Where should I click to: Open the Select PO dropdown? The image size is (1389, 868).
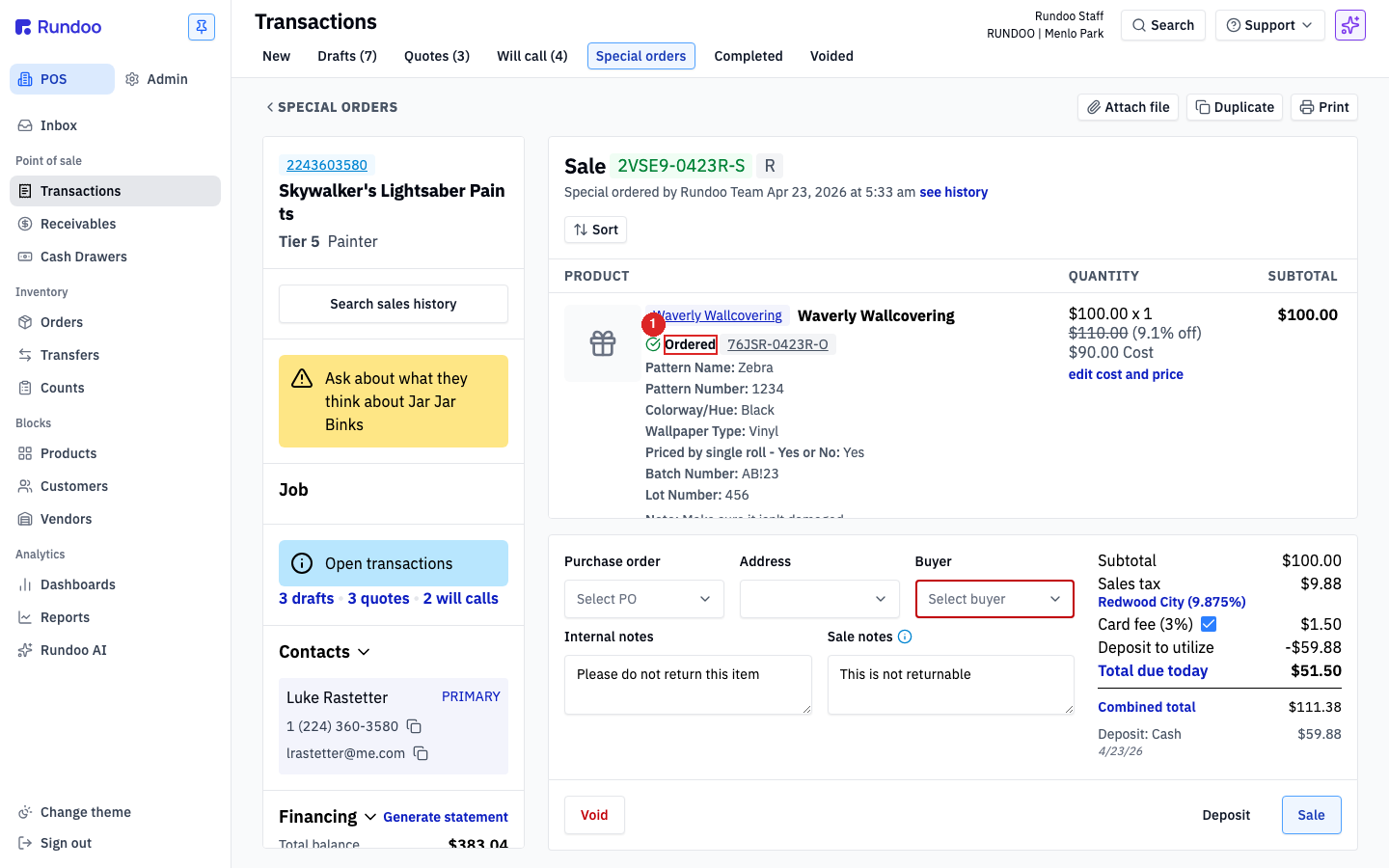[x=644, y=599]
